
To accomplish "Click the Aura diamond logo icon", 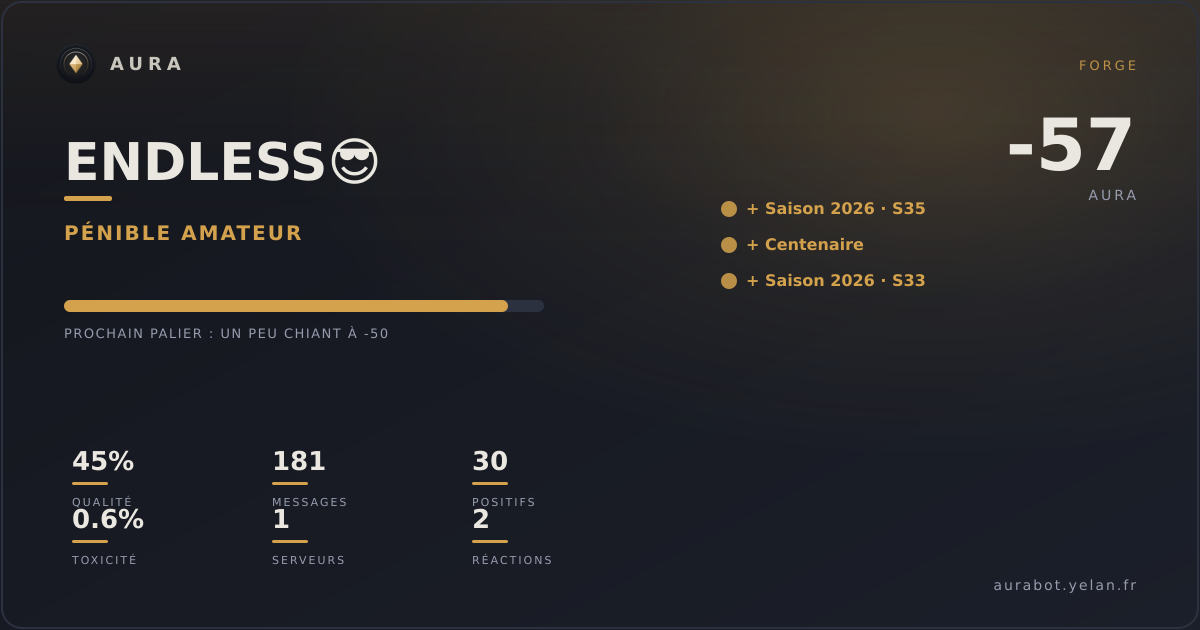I will (x=76, y=65).
